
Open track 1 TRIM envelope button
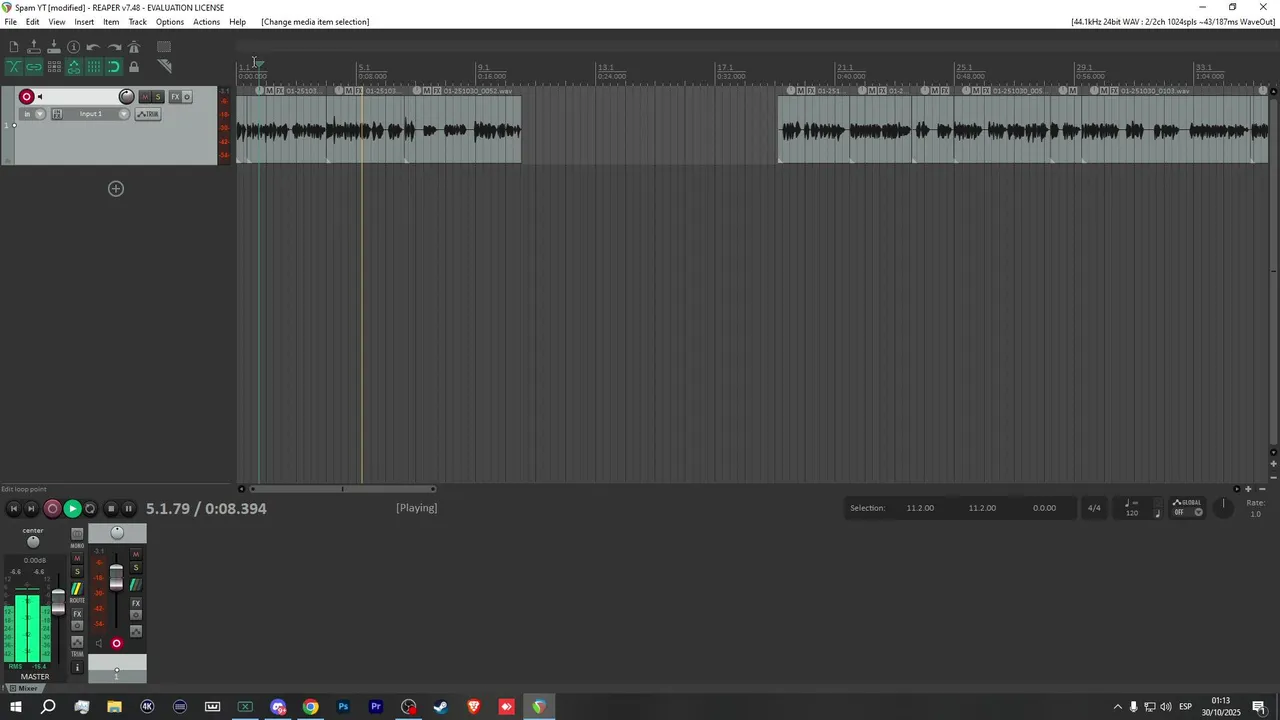[x=148, y=114]
